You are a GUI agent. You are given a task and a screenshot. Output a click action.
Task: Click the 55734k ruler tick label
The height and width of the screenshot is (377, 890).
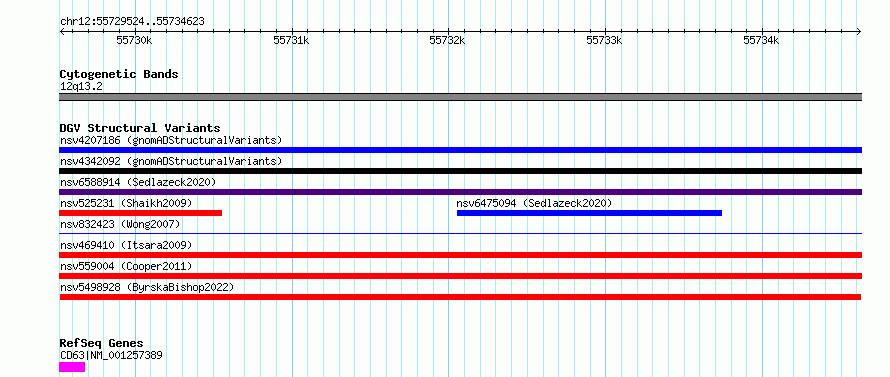click(x=761, y=40)
